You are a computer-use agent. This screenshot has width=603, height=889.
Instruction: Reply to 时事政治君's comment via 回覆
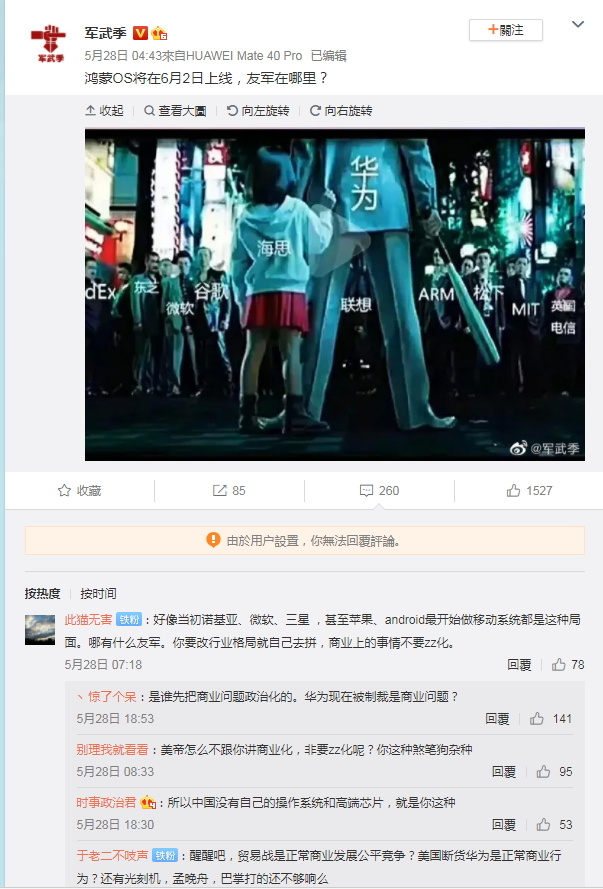point(504,825)
